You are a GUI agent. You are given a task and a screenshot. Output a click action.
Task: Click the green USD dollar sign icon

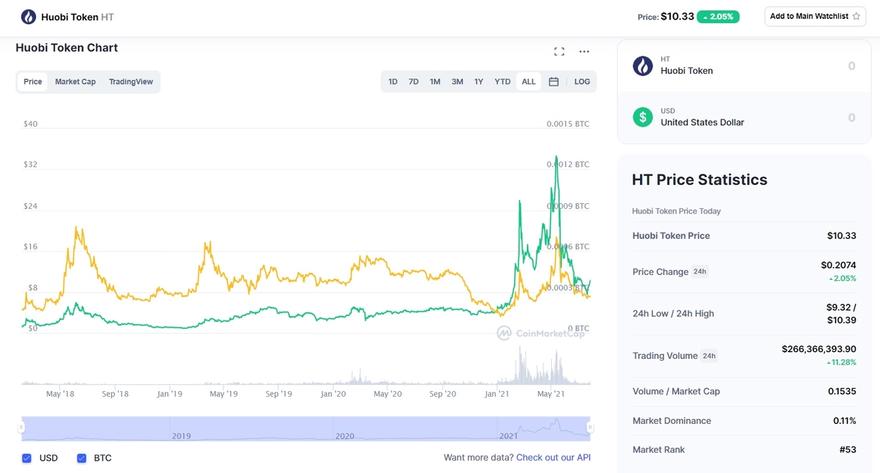tap(643, 117)
